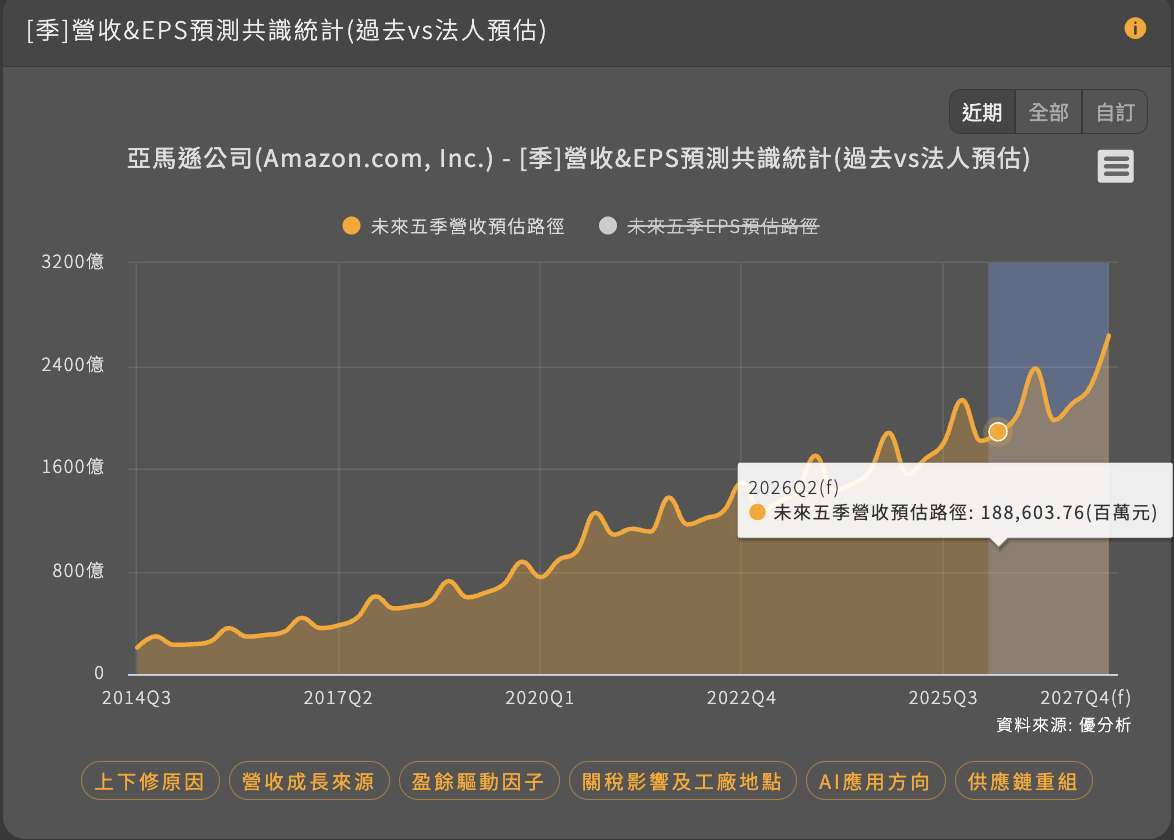
Task: Click the 2026Q2(f) data point marker
Action: 997,431
